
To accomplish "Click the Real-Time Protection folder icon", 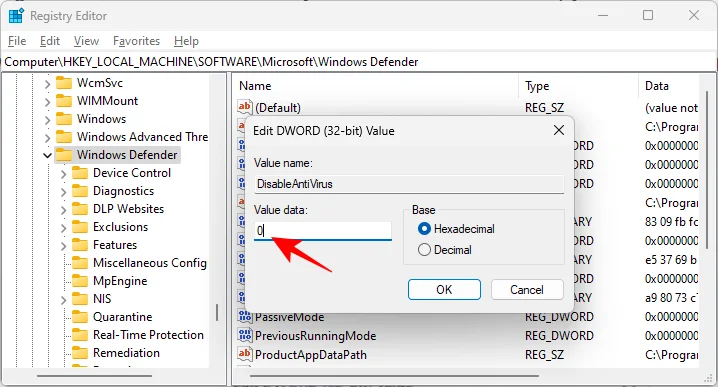I will point(80,335).
